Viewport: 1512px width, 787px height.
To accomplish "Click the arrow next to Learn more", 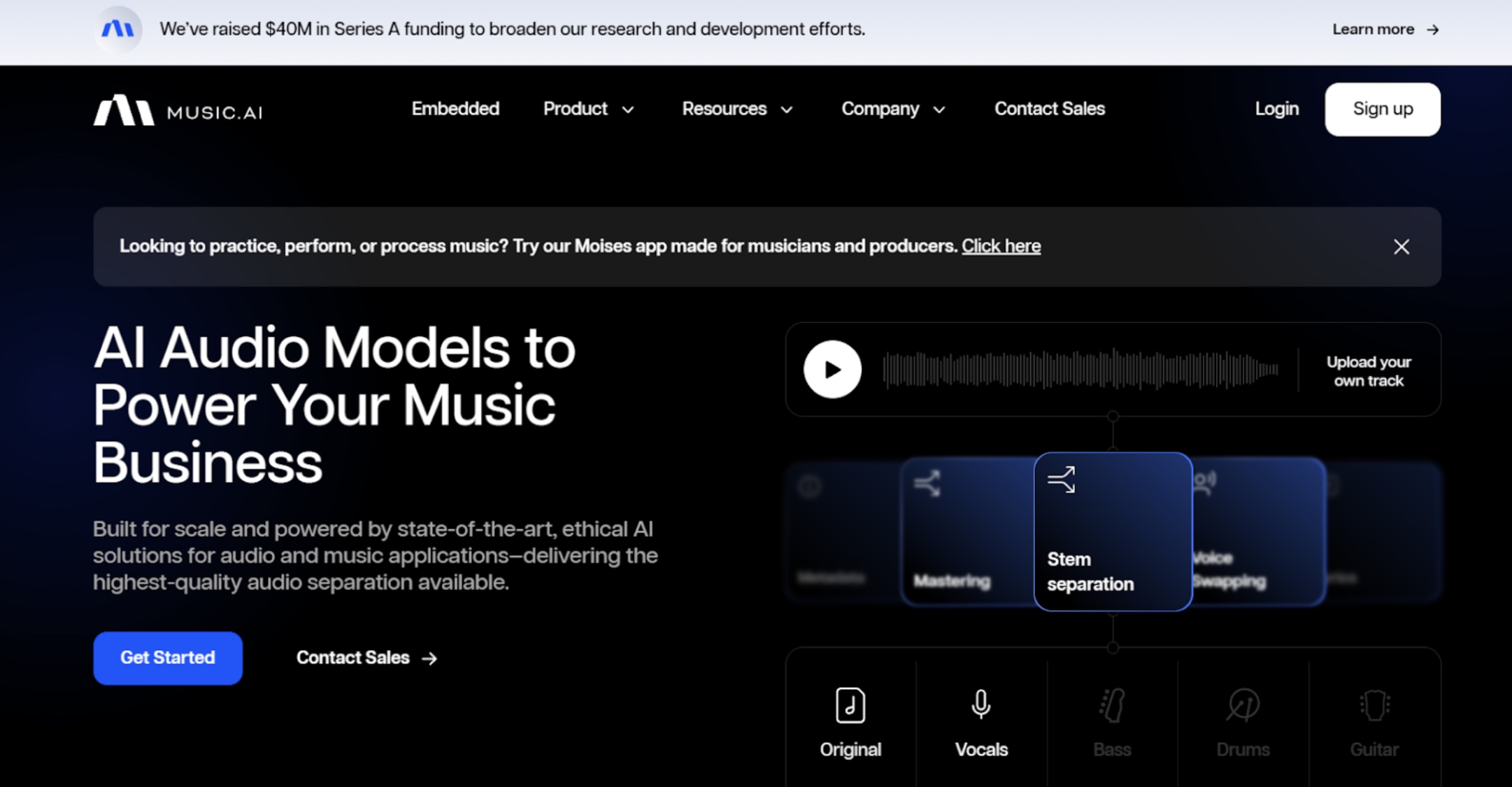I will [x=1432, y=30].
